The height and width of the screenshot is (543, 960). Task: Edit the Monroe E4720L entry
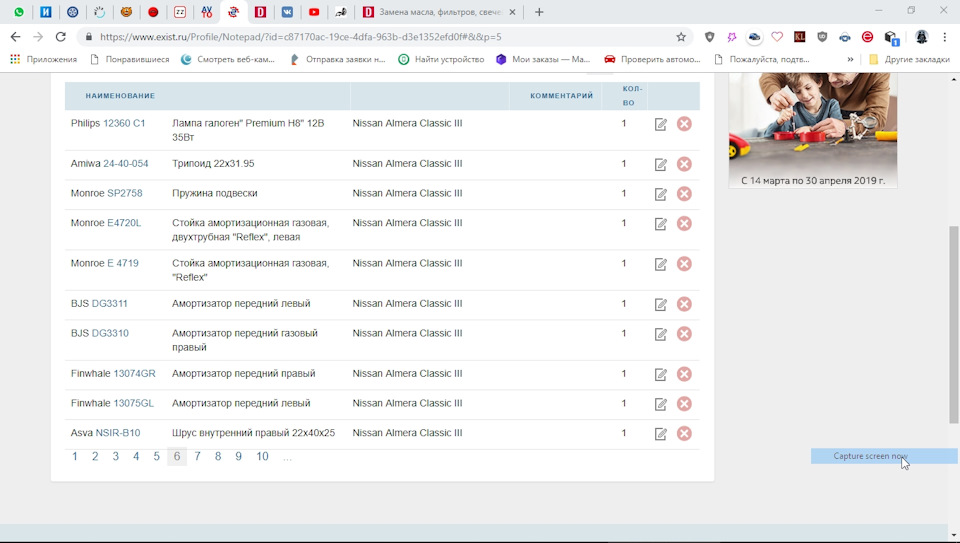[660, 224]
